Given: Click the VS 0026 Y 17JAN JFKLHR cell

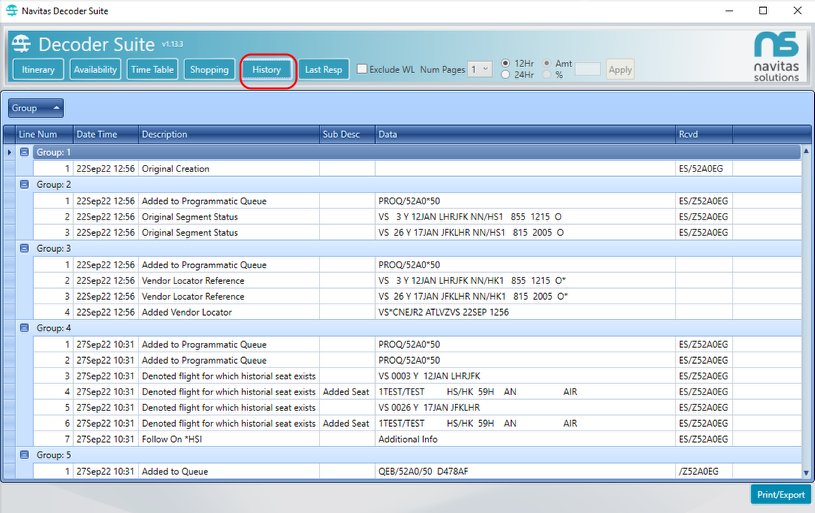Looking at the screenshot, I should click(525, 407).
